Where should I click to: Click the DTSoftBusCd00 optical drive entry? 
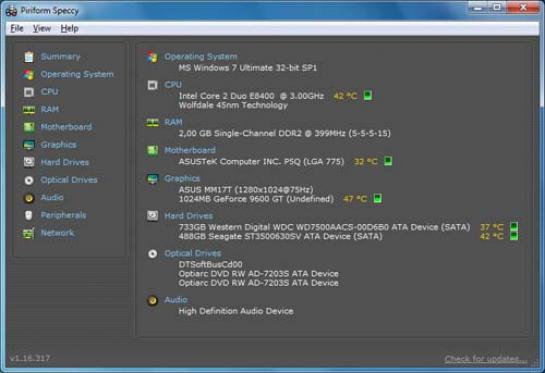coord(210,264)
